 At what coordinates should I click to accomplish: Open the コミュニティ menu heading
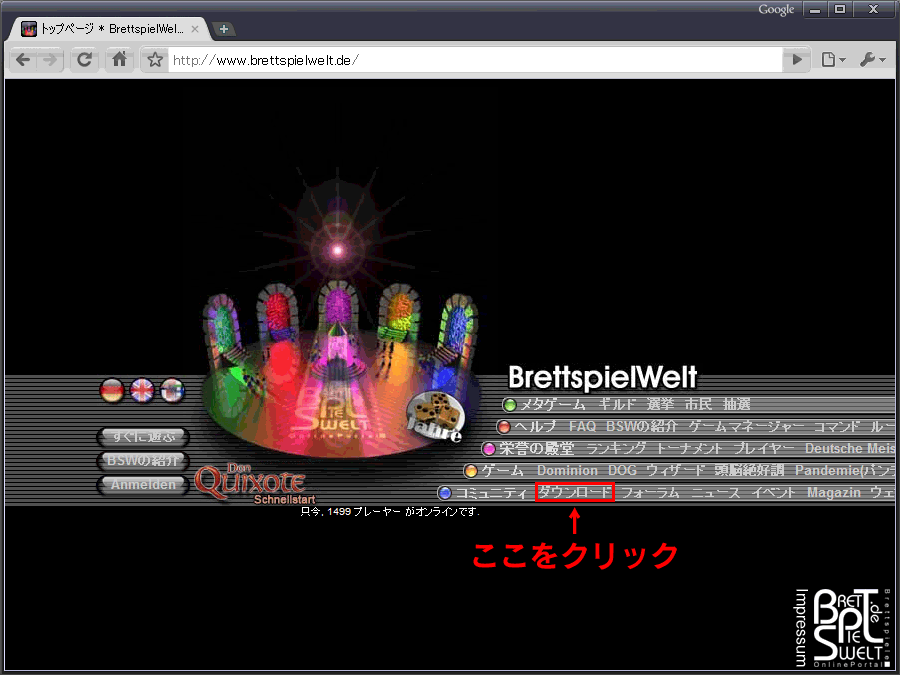point(491,492)
